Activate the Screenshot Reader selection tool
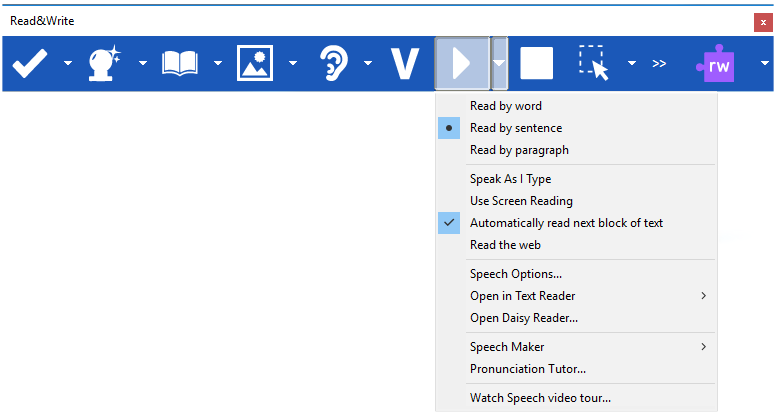Image resolution: width=779 pixels, height=419 pixels. click(x=593, y=63)
